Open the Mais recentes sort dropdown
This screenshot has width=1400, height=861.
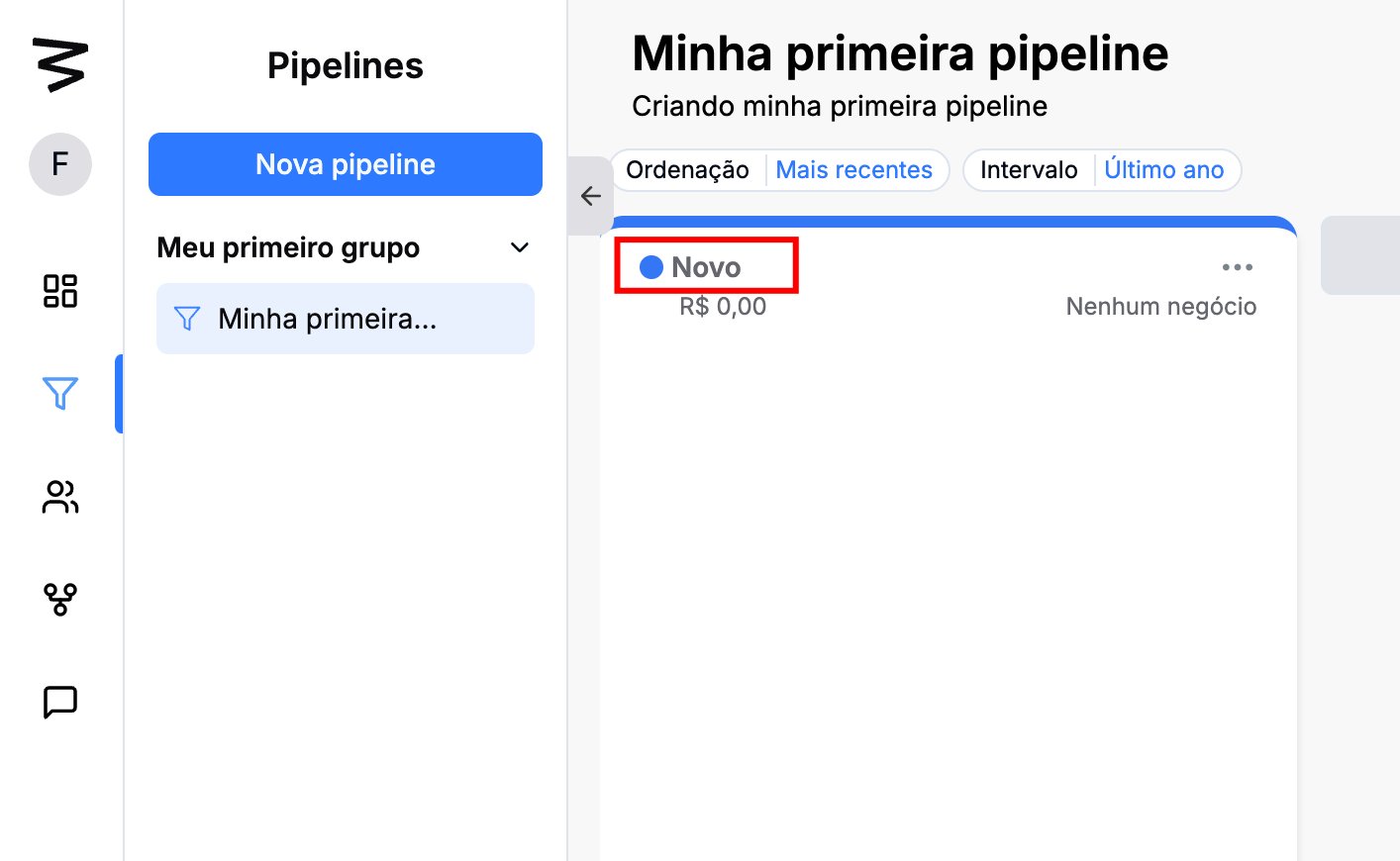pyautogui.click(x=853, y=170)
